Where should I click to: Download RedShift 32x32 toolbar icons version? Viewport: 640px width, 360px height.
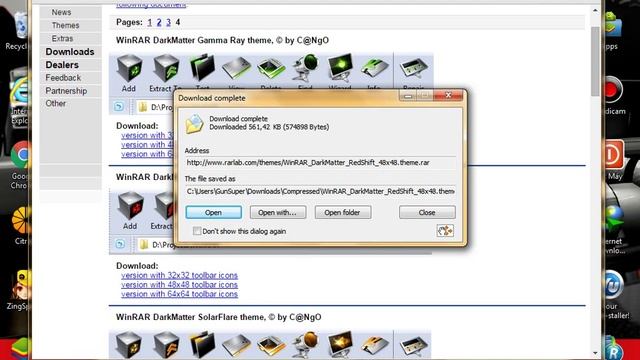(x=179, y=276)
